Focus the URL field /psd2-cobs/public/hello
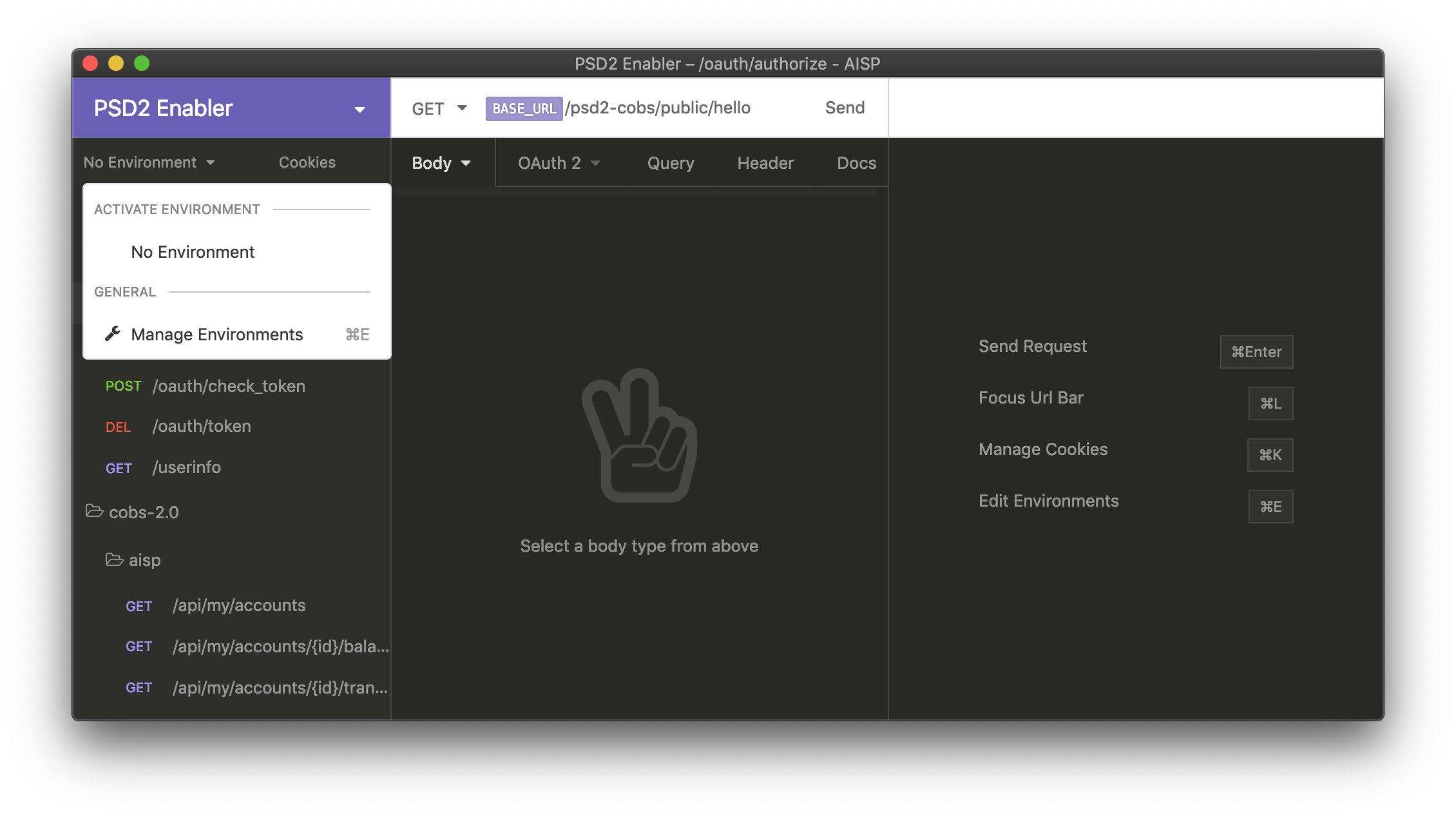This screenshot has width=1456, height=816. (x=658, y=108)
